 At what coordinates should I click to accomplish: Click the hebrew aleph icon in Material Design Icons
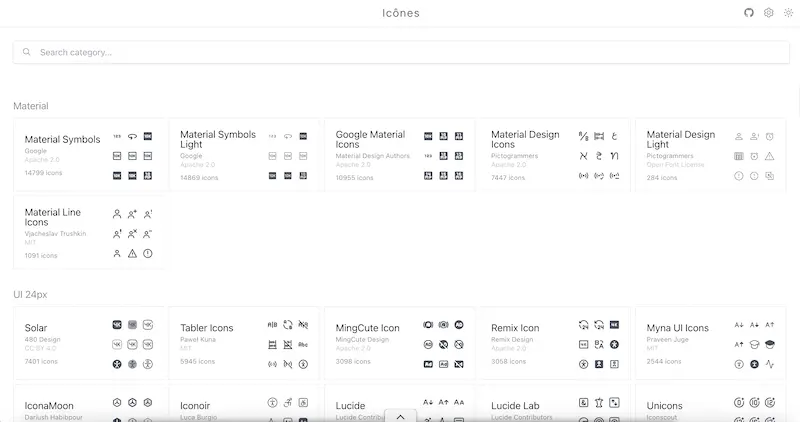click(x=584, y=156)
